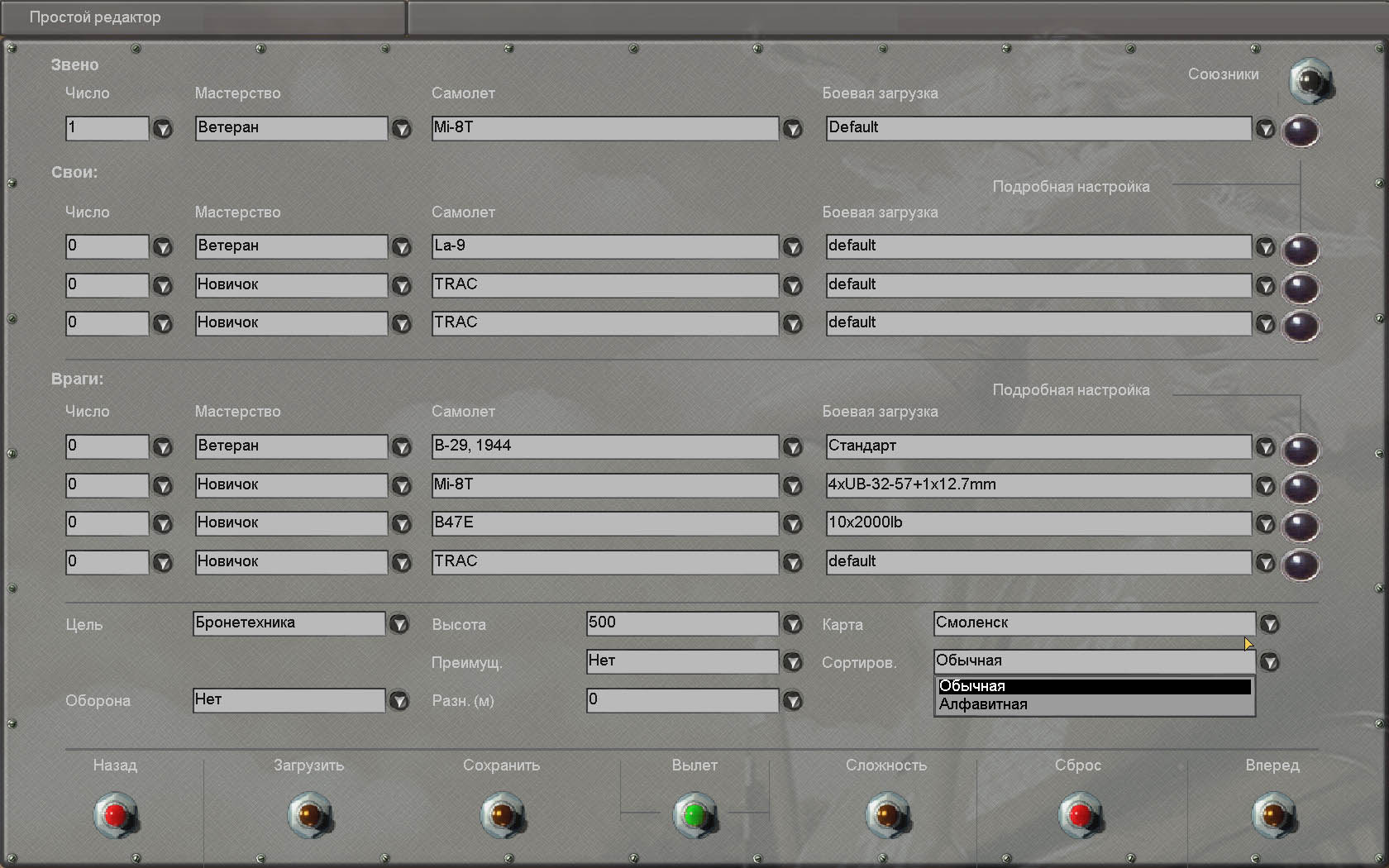Expand skill dropdown arrow in La-9 row
This screenshot has width=1389, height=868.
coord(402,247)
